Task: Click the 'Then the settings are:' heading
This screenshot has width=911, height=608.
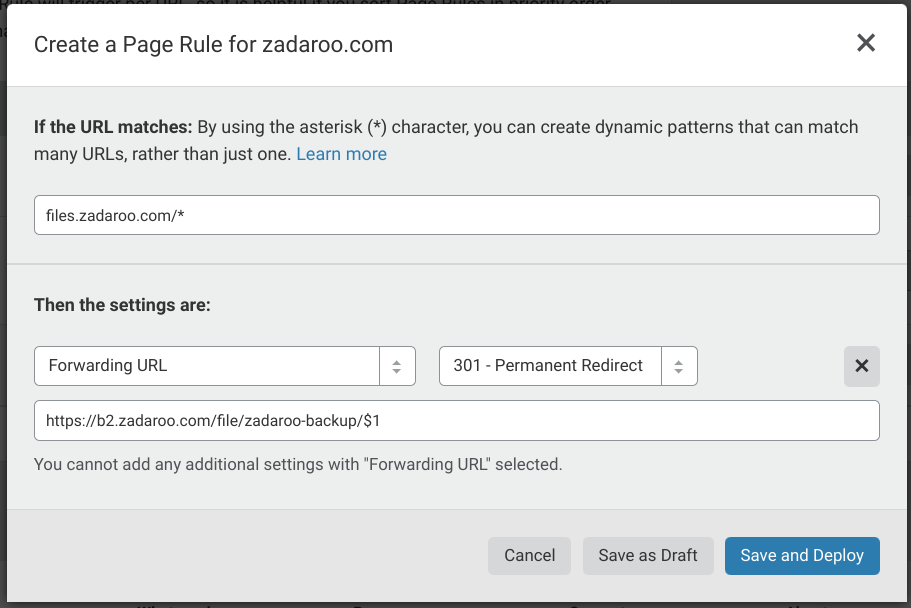Action: [122, 305]
